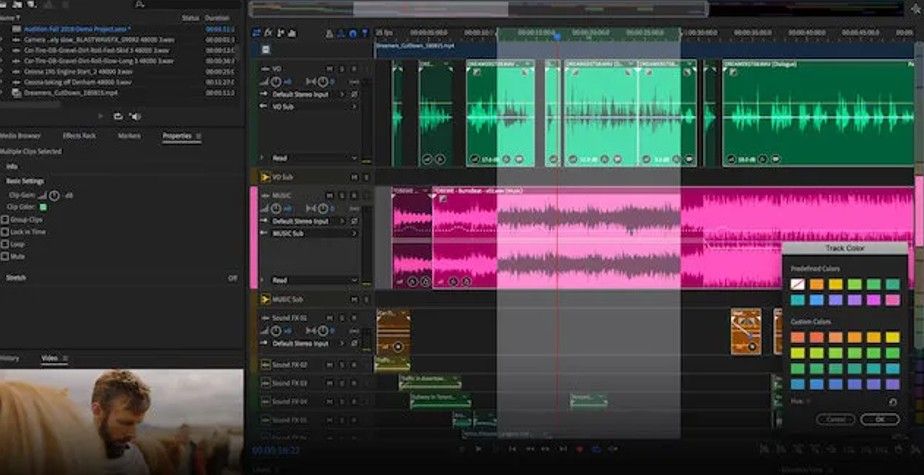Open MUSIC track Default Stereo Input dropdown
The image size is (924, 475).
pos(308,221)
